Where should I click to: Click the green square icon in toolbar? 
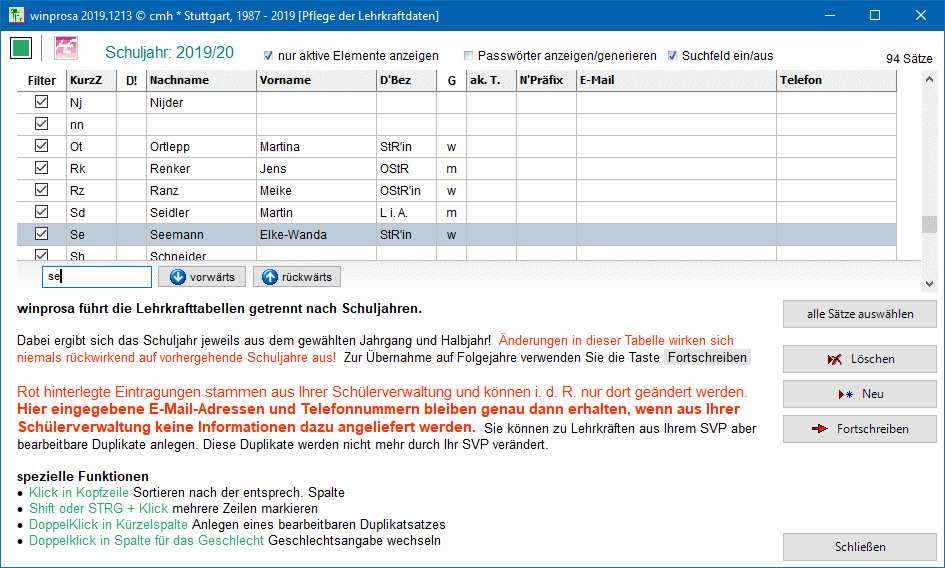[x=21, y=48]
